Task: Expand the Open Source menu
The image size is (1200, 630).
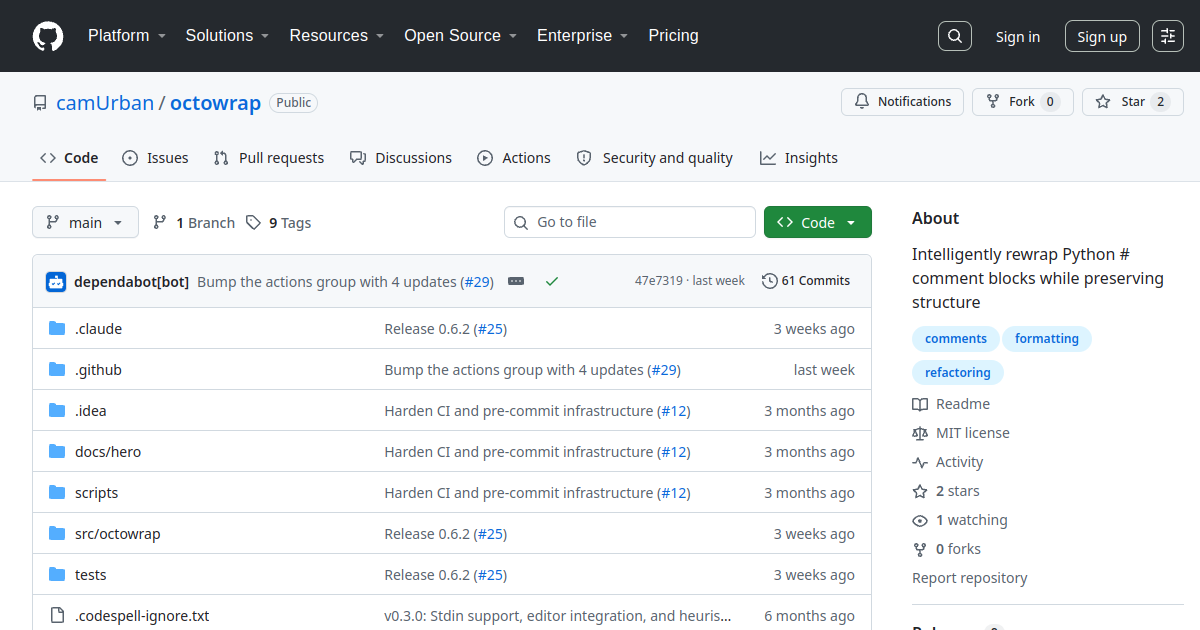Action: click(460, 36)
